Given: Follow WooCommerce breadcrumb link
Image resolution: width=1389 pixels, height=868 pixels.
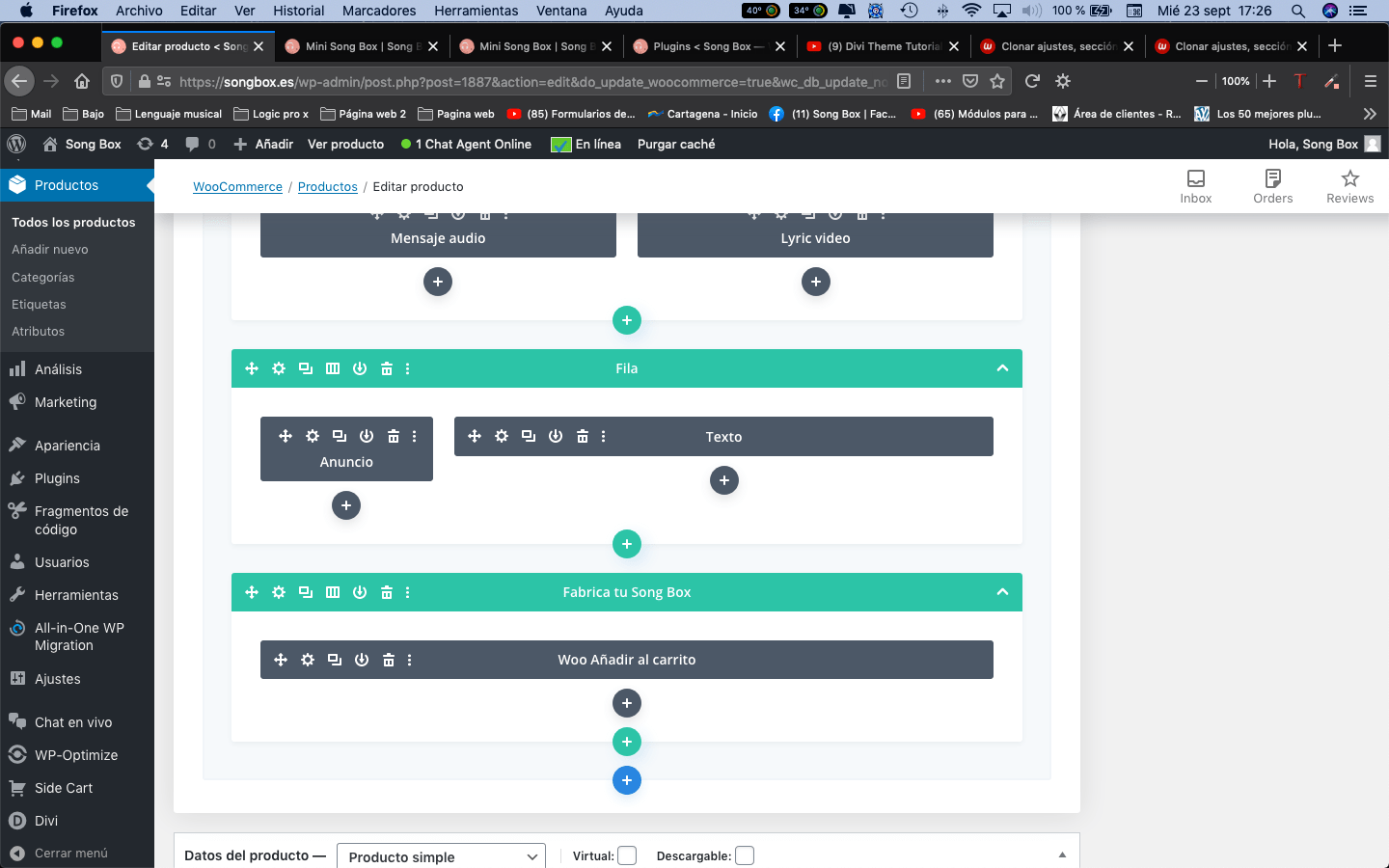Looking at the screenshot, I should tap(237, 186).
